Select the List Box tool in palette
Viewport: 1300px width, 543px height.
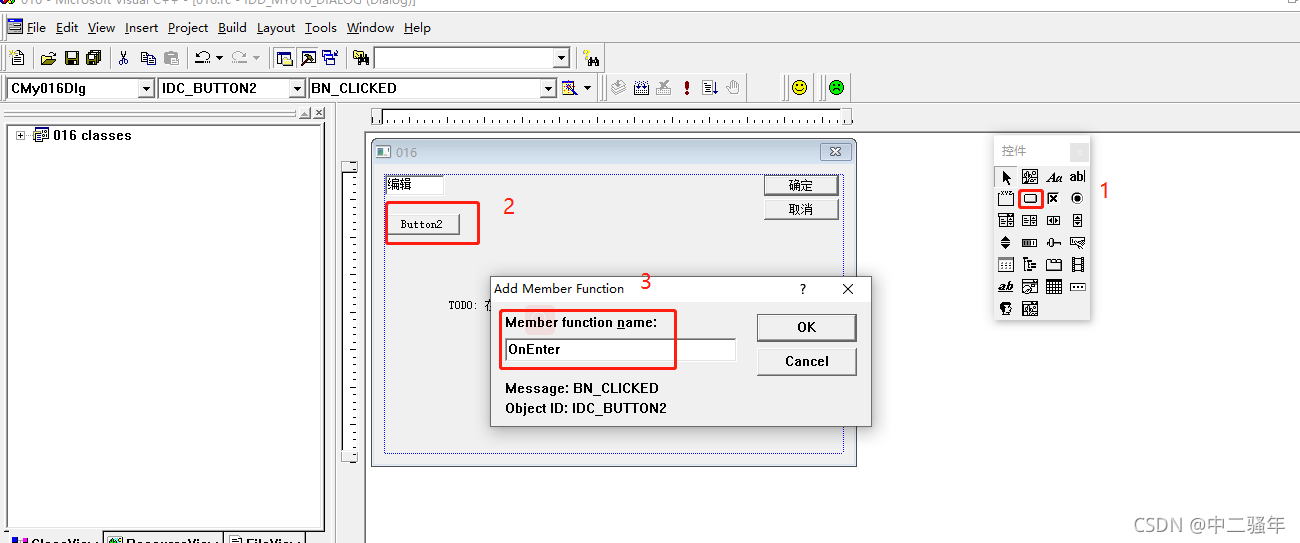coord(1030,220)
